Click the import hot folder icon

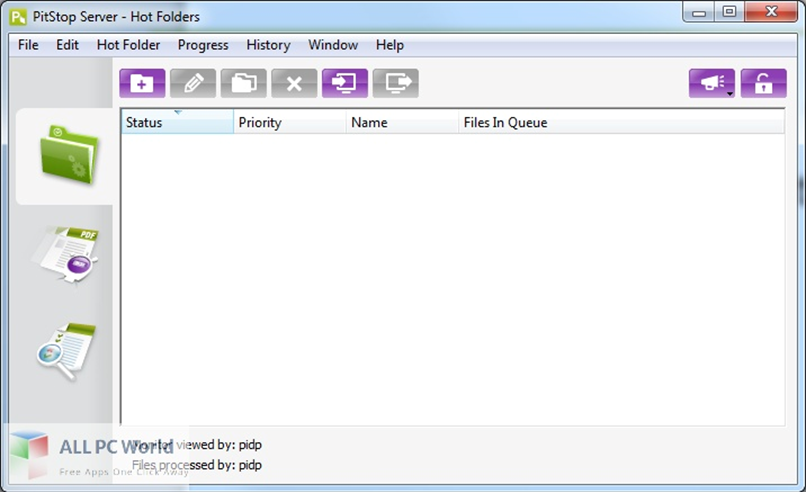tap(345, 84)
